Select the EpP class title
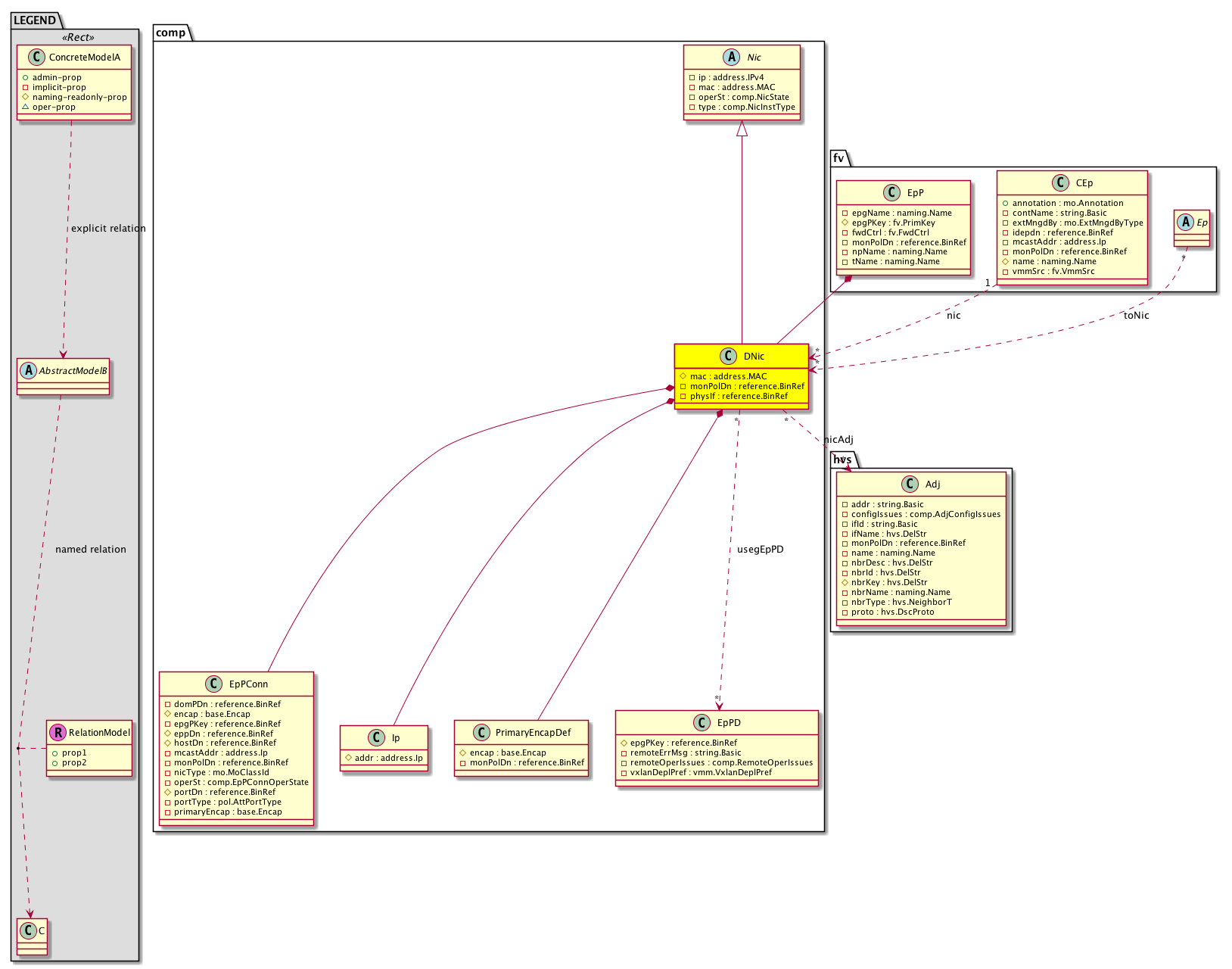 click(915, 192)
